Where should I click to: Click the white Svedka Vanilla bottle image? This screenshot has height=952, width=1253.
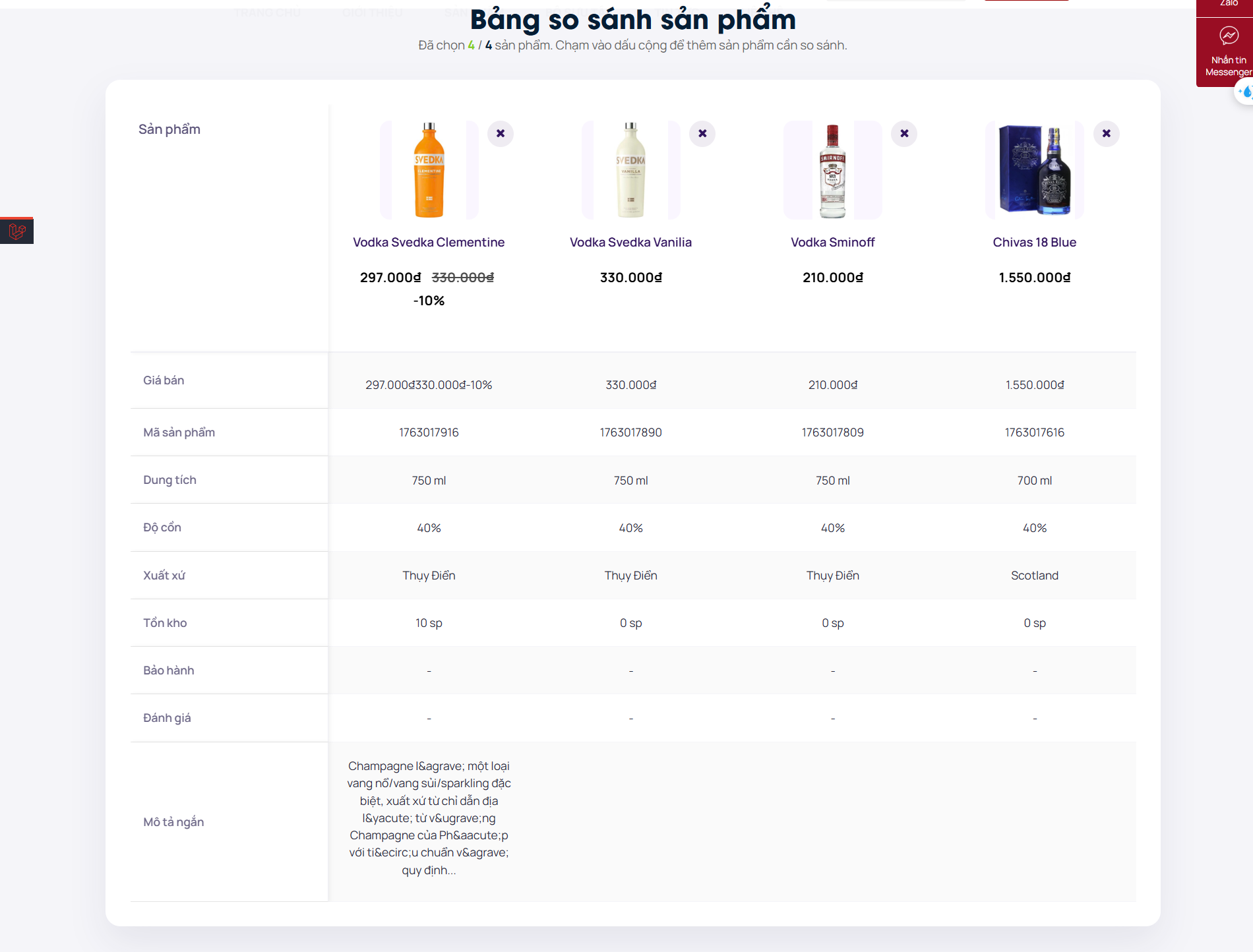630,170
